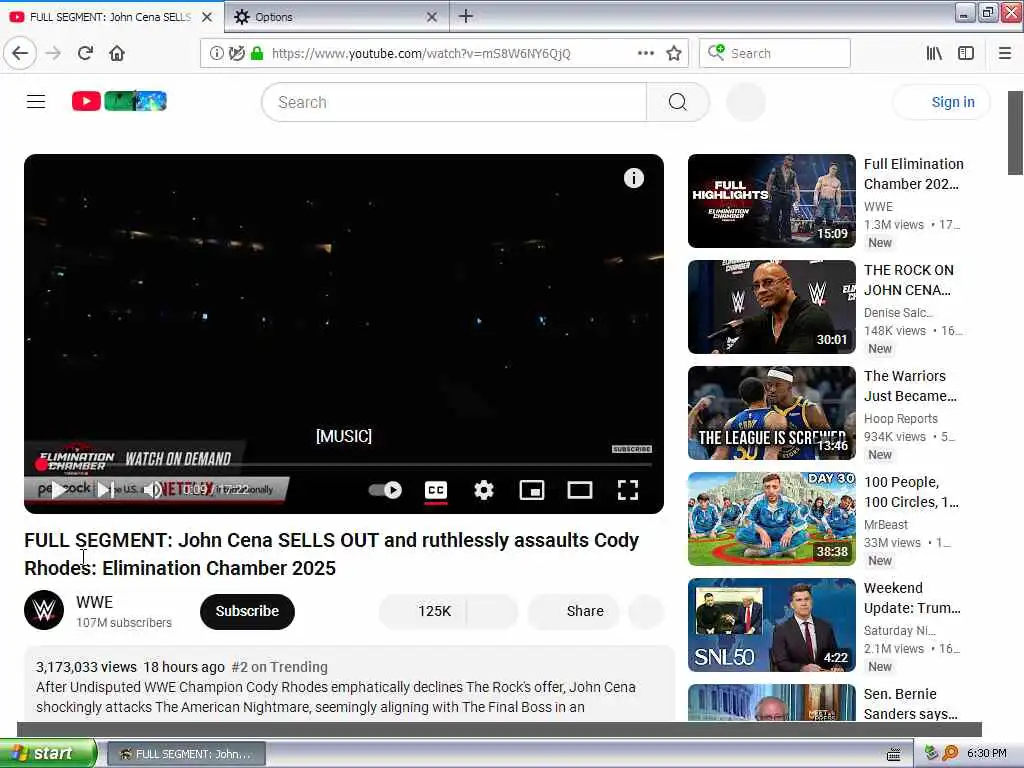Switch to the Options tab

click(x=337, y=17)
